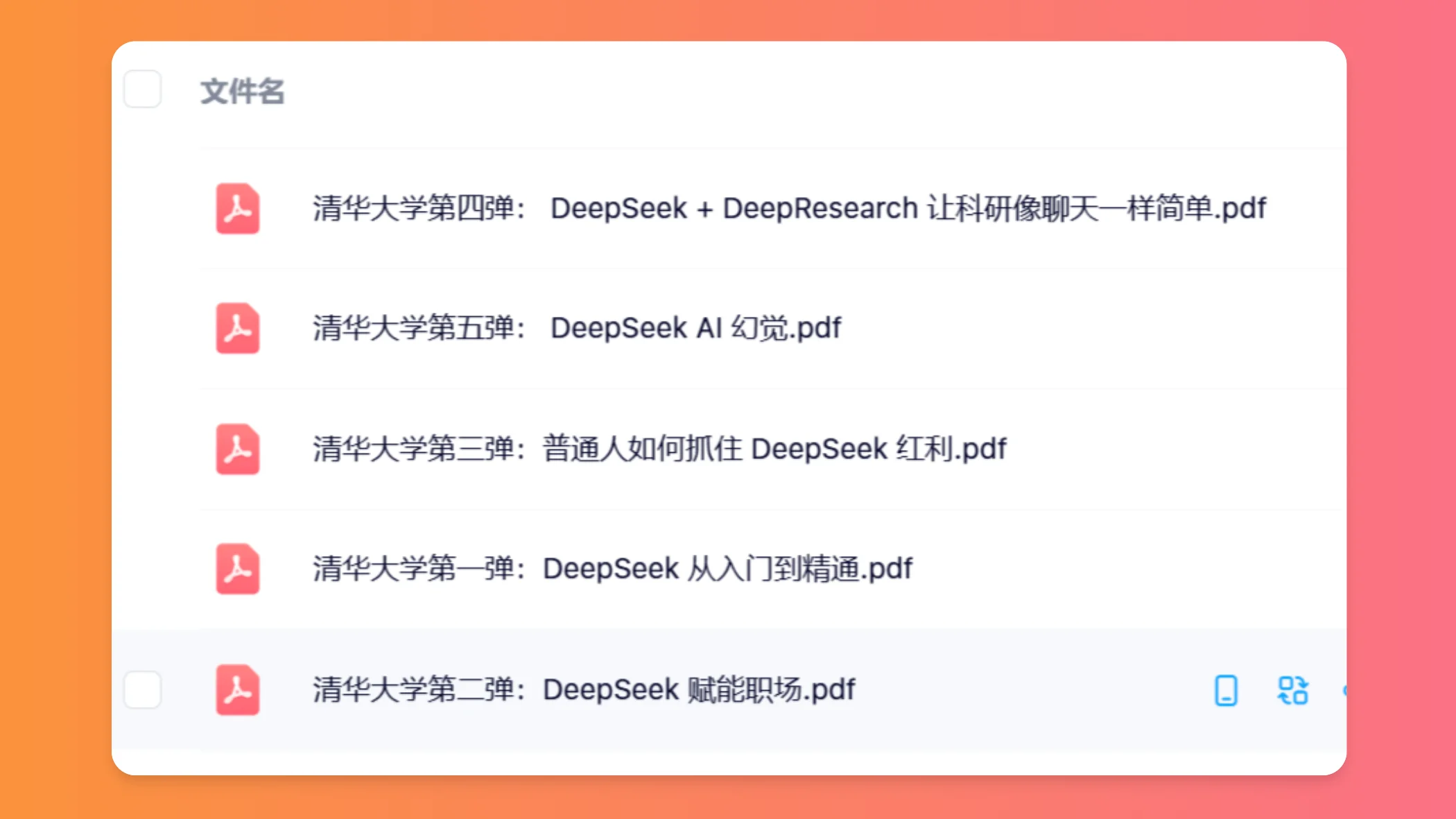Select the expand arrow on the right edge
Image resolution: width=1456 pixels, height=819 pixels.
1341,690
